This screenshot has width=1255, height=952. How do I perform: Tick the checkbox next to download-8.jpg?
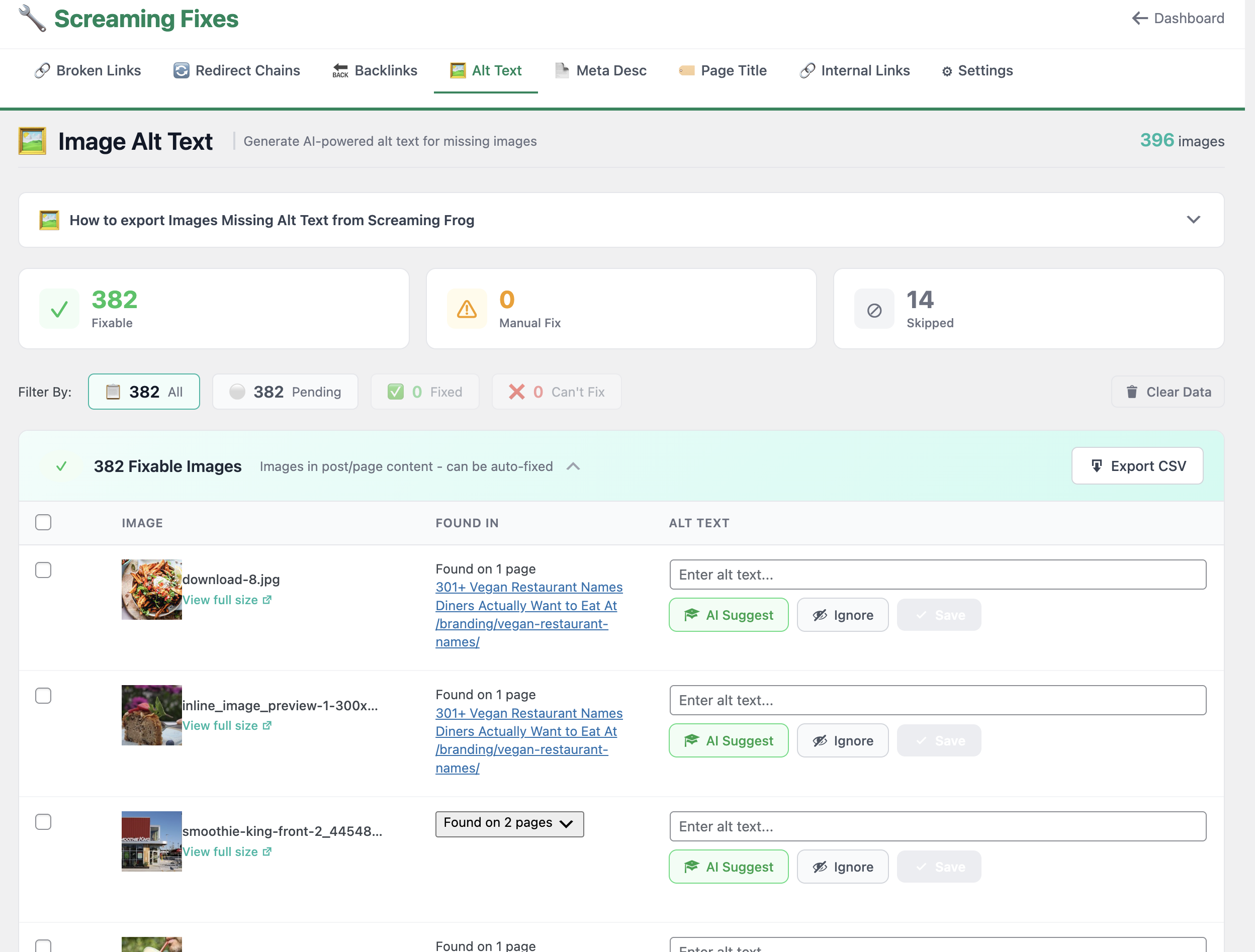point(43,570)
